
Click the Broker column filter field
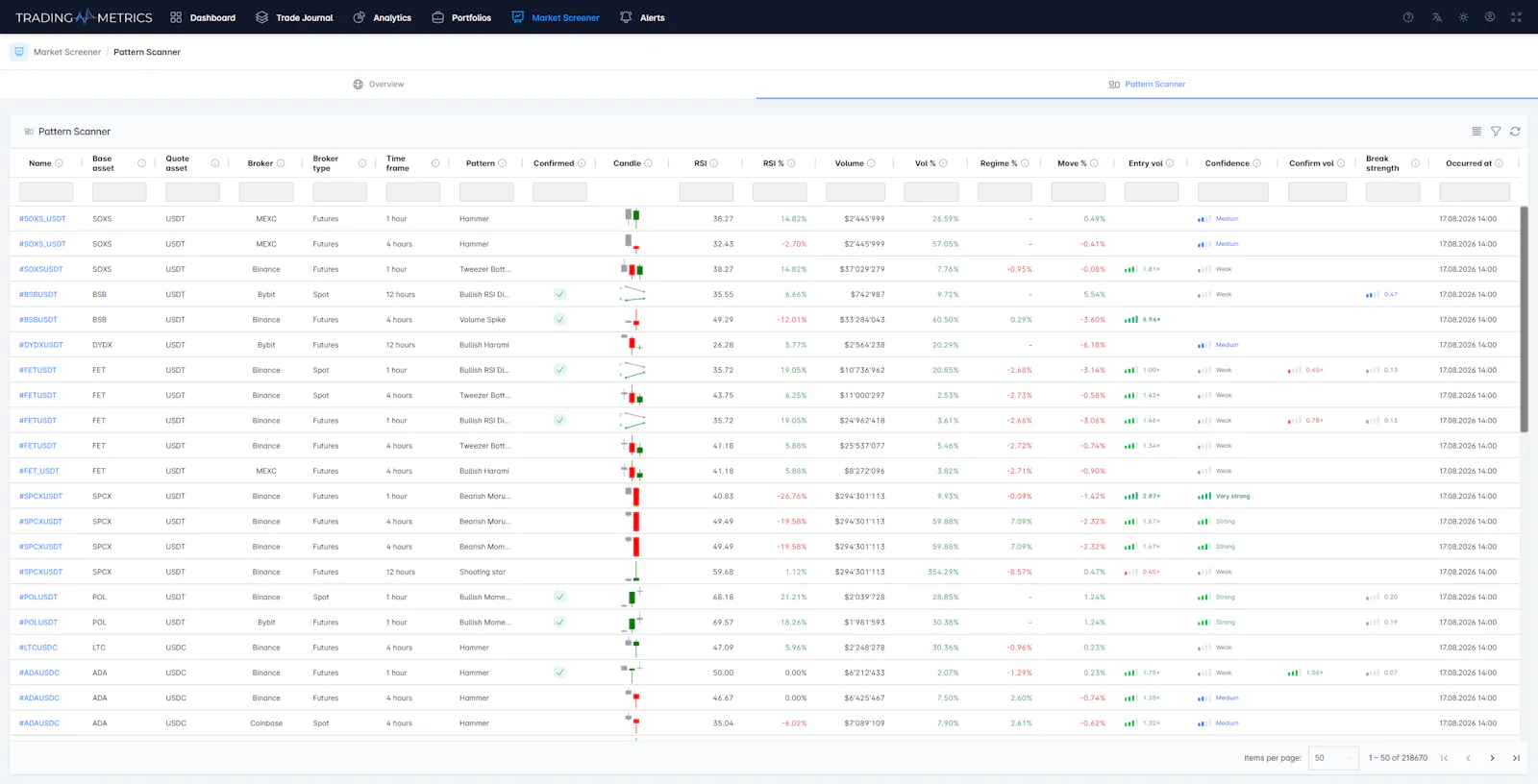point(266,192)
